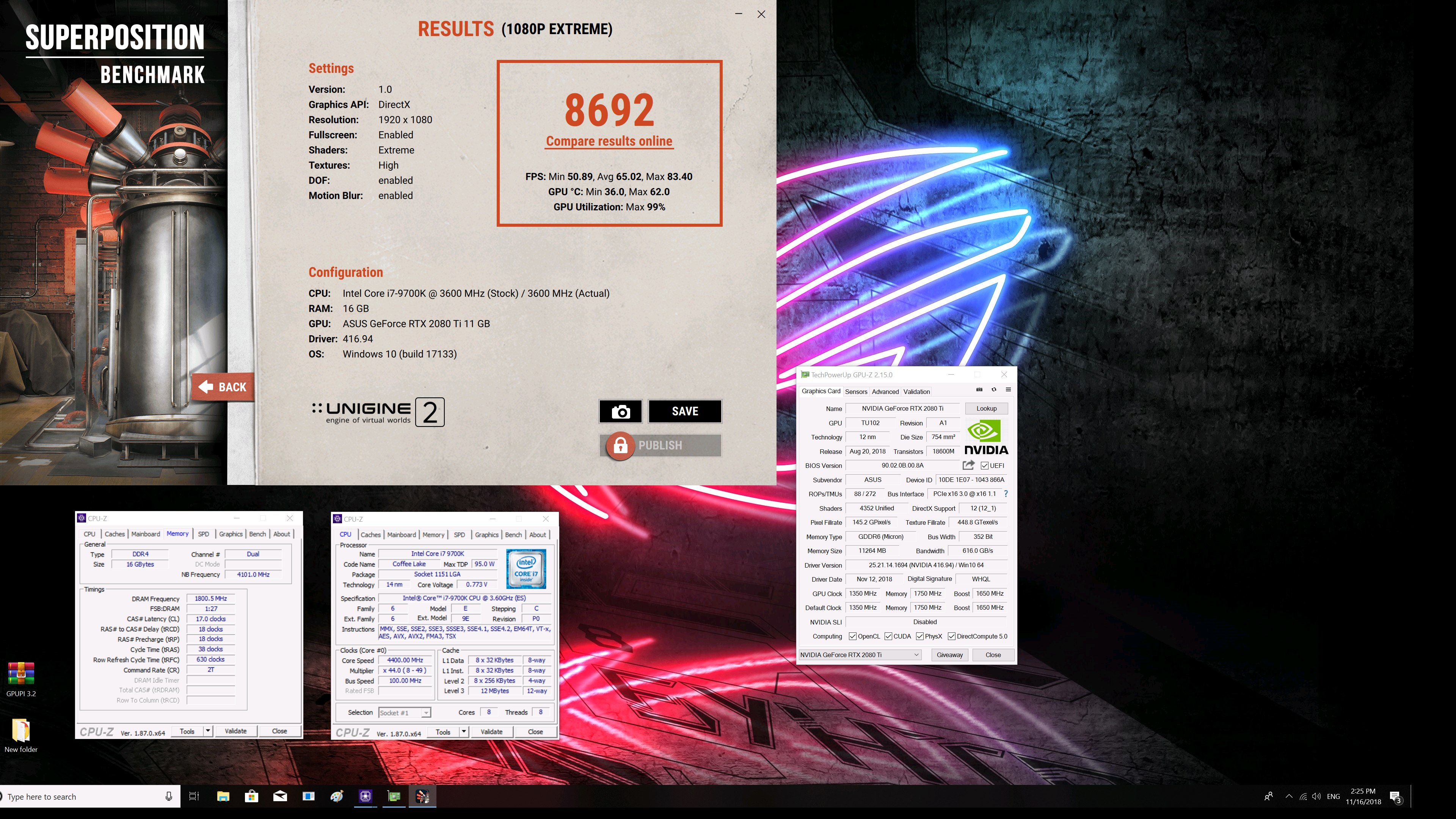
Task: Open Mail from the taskbar
Action: pos(280,796)
